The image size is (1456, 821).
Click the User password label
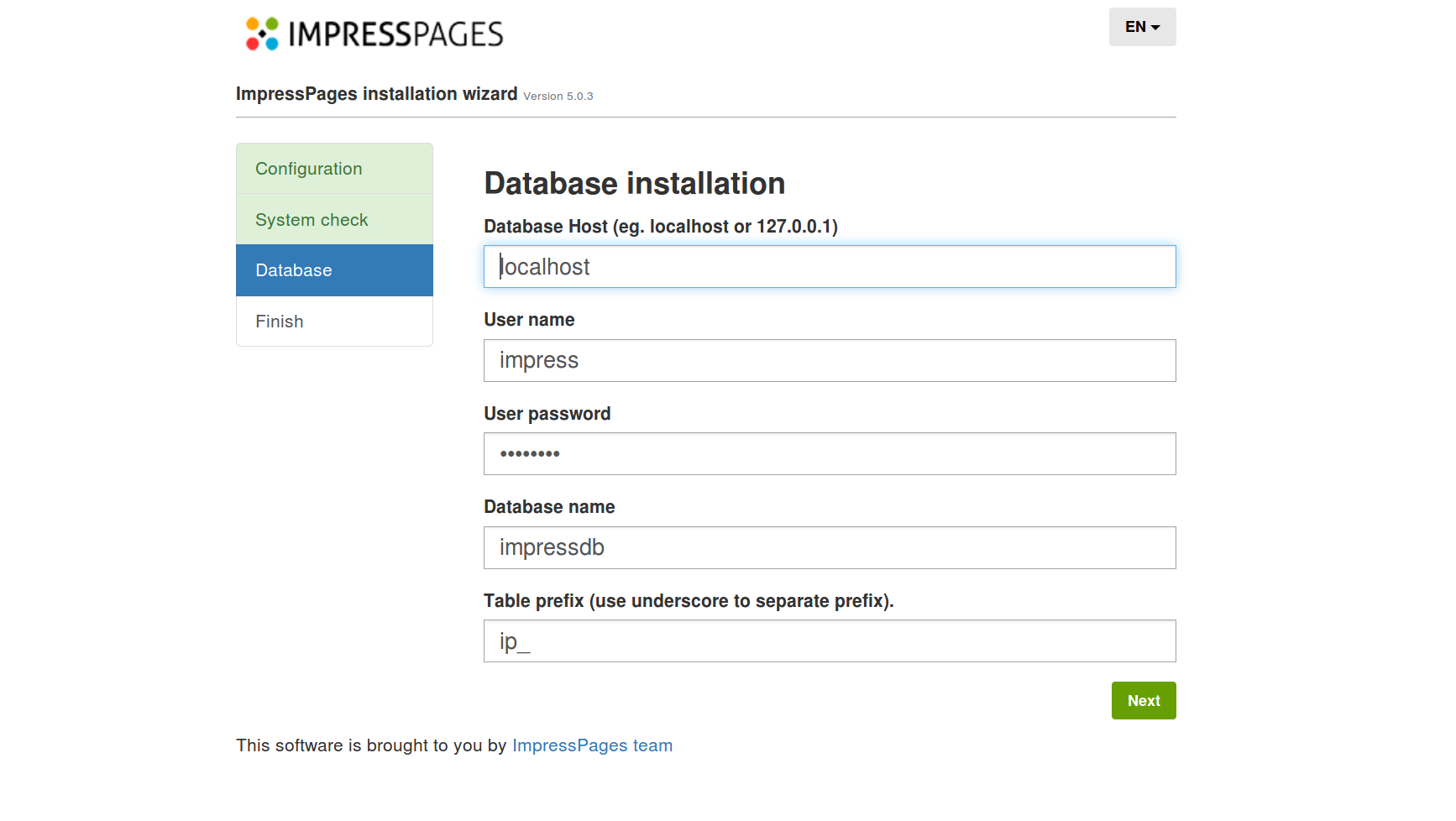[547, 414]
